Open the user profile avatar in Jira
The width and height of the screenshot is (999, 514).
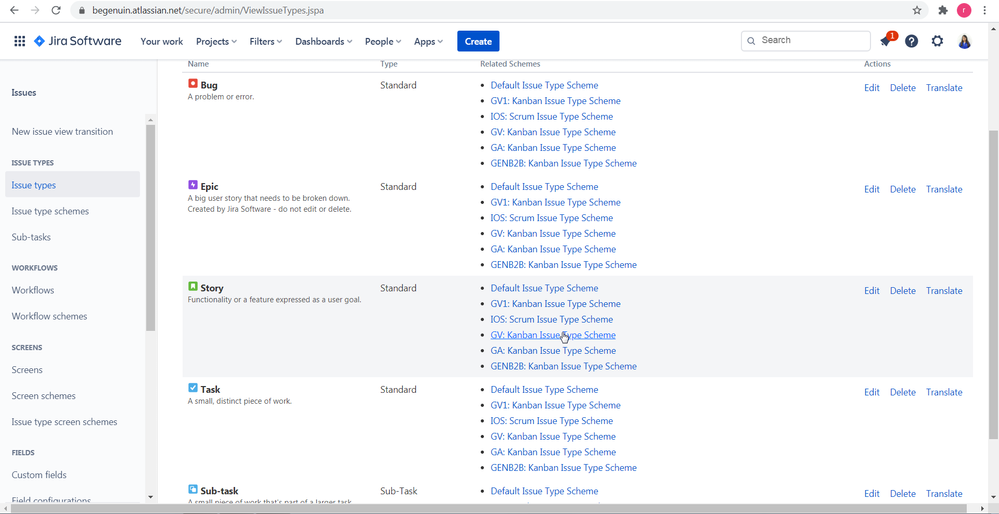[965, 41]
